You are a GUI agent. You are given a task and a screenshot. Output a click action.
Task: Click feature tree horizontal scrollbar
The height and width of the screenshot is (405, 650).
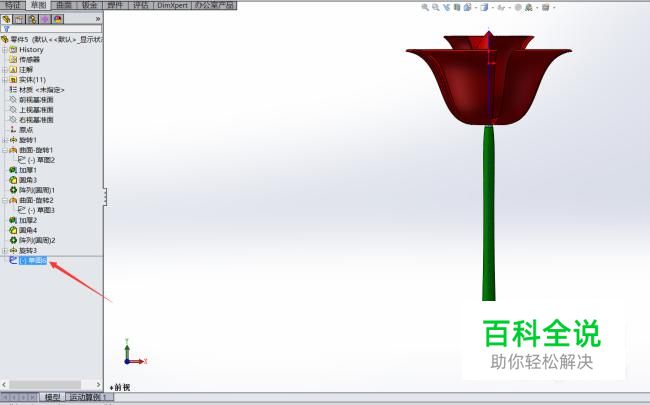(45, 385)
